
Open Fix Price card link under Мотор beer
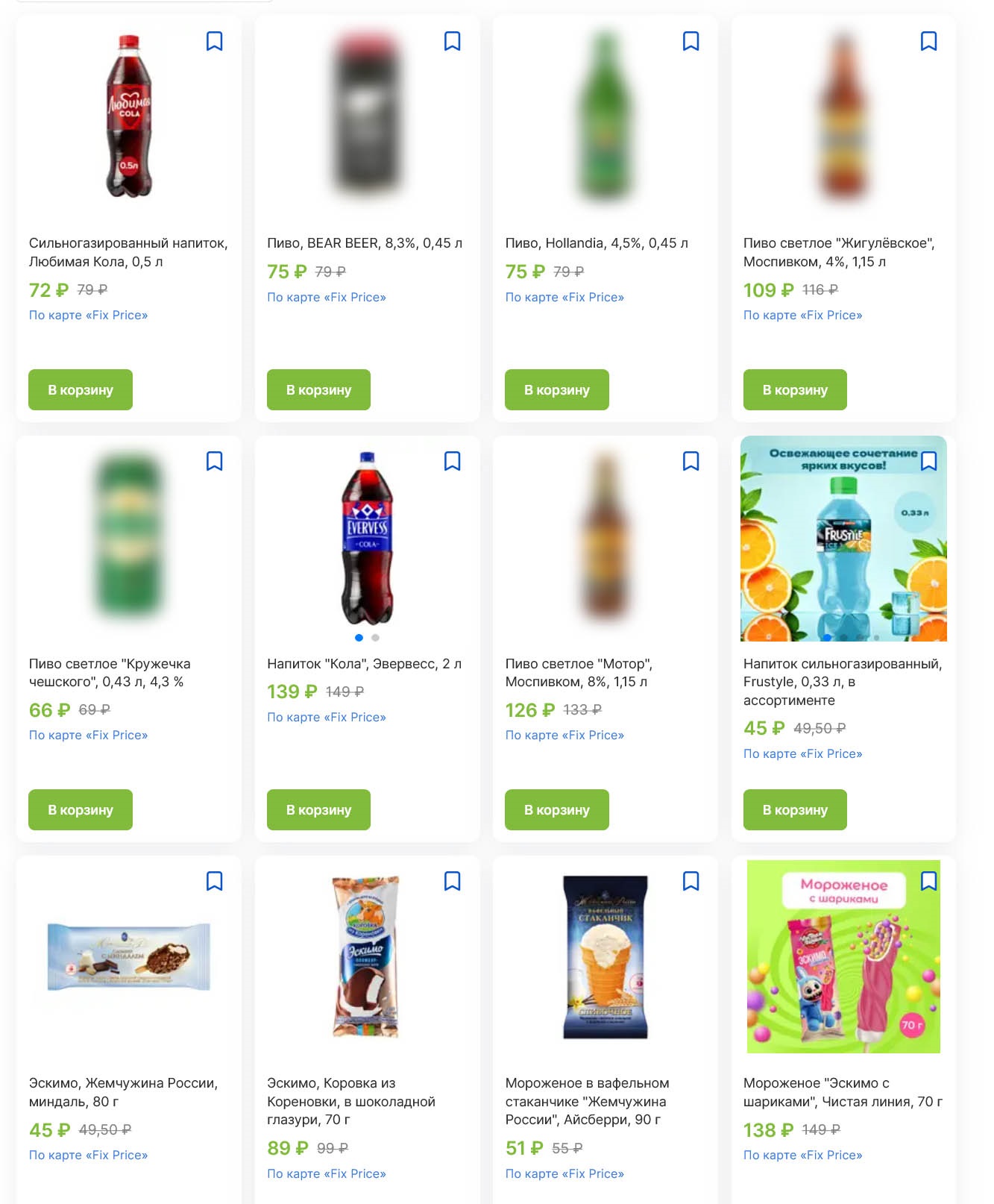click(x=564, y=735)
